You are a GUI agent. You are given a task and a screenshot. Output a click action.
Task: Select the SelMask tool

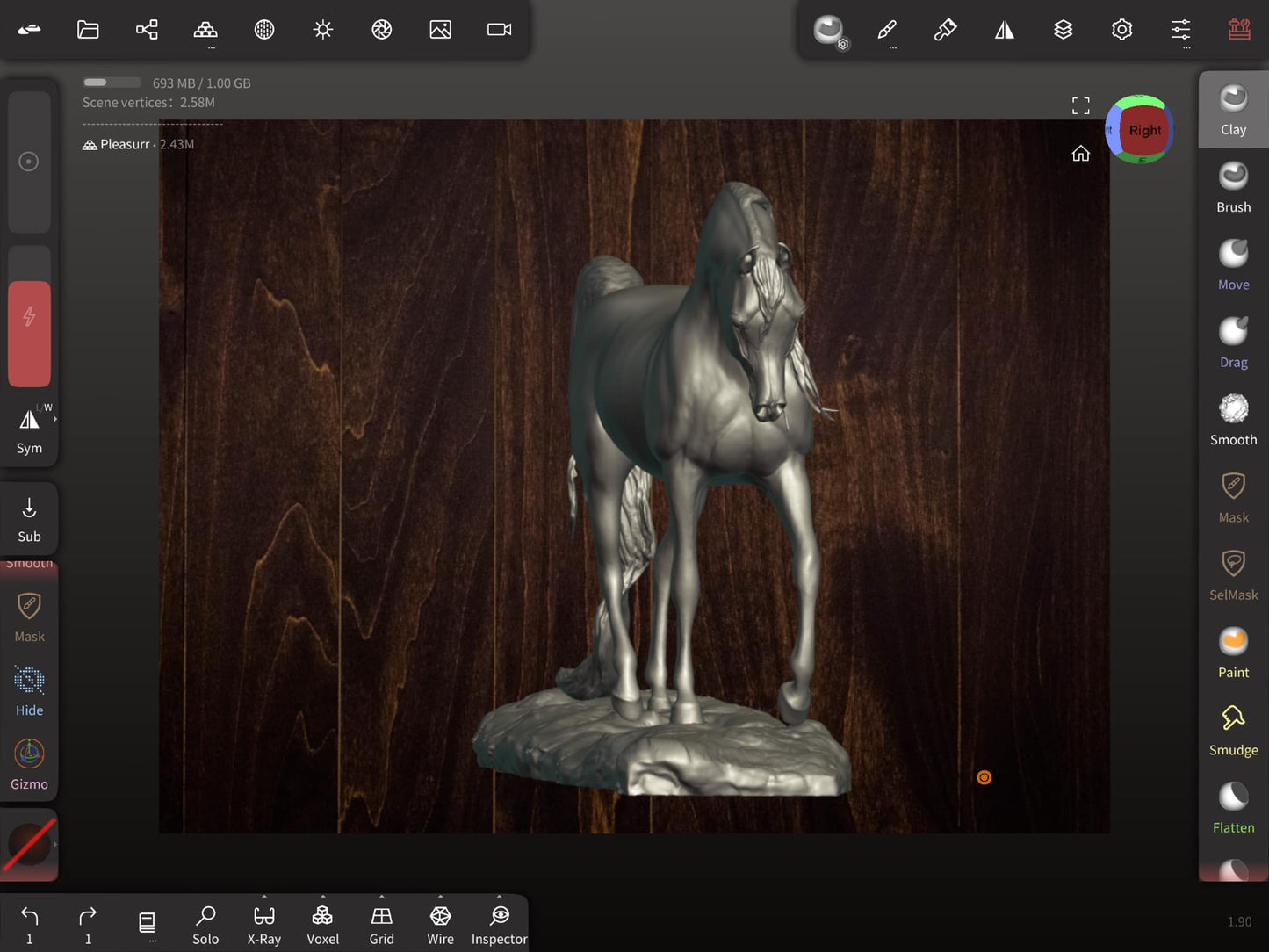(x=1233, y=575)
